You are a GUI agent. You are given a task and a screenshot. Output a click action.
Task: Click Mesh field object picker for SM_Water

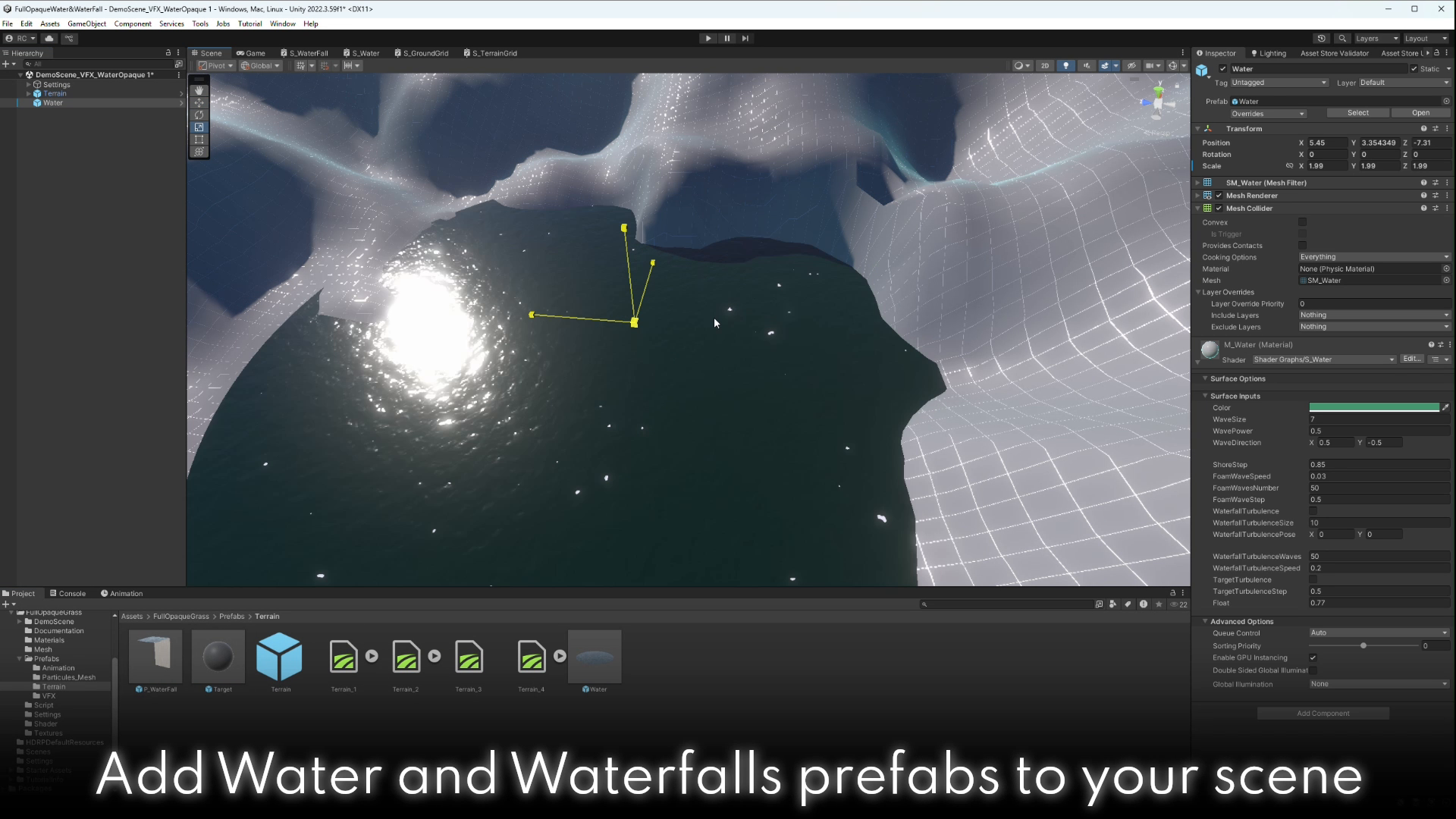1446,281
